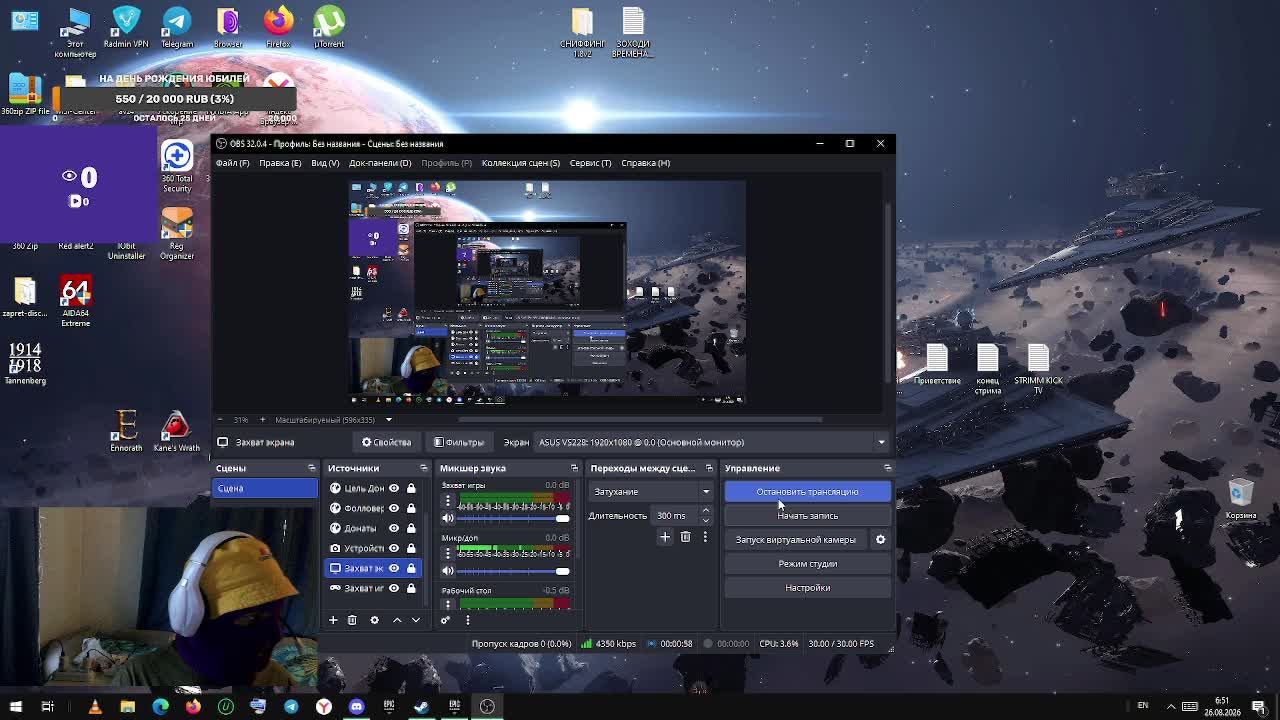
Task: Open transition properties three-dot menu
Action: click(705, 537)
